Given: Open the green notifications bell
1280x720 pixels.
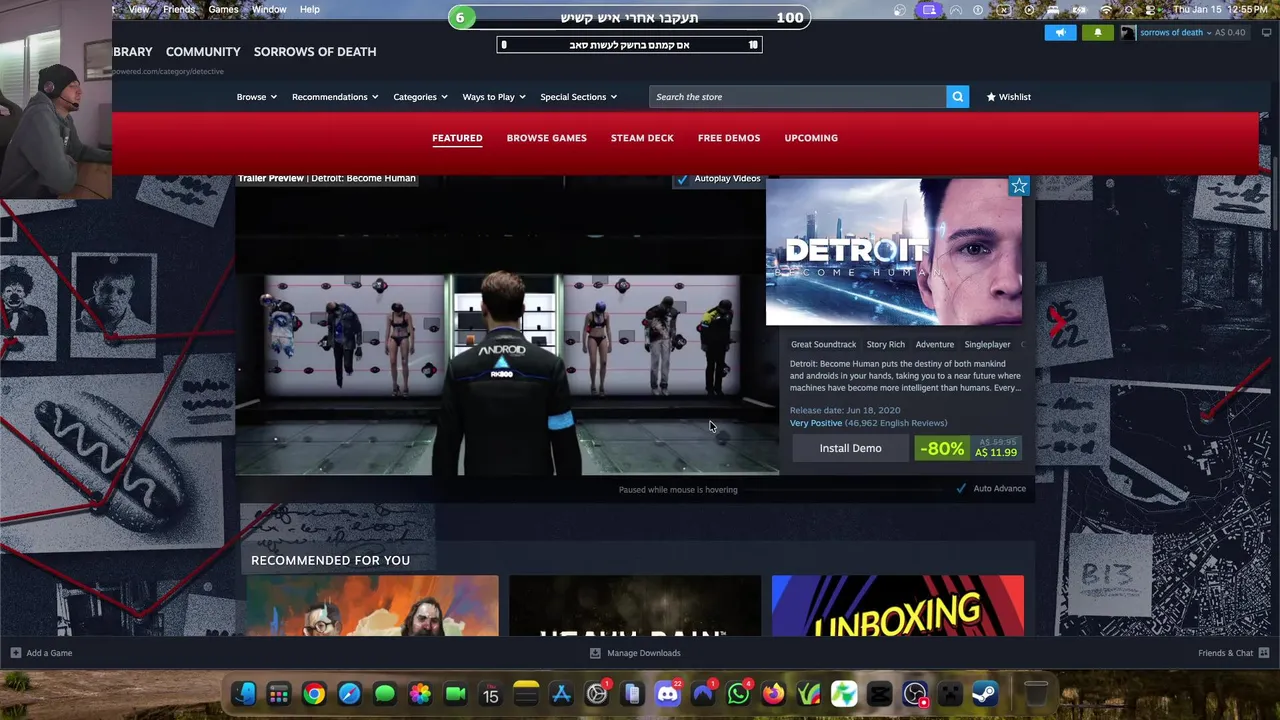Looking at the screenshot, I should point(1097,32).
